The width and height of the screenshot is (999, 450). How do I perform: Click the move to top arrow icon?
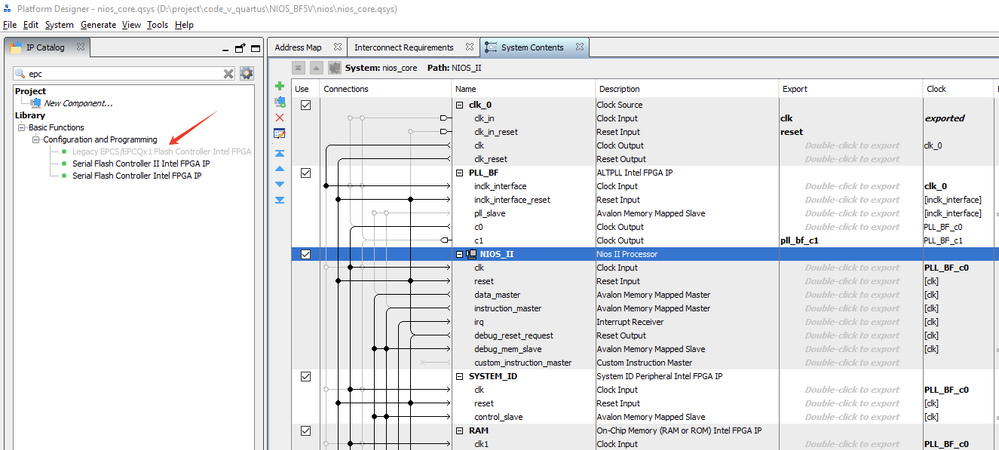click(x=280, y=153)
